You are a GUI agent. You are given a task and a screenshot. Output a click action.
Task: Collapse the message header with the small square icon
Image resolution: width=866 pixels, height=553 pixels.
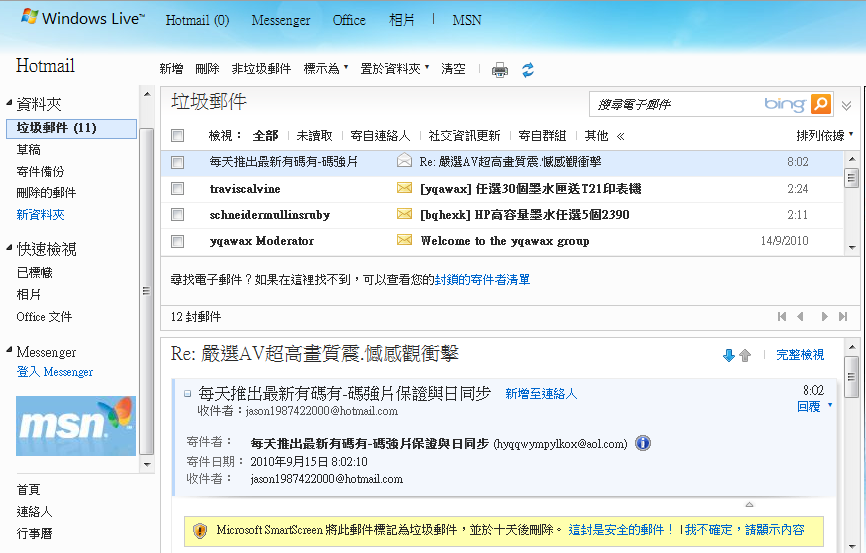188,393
